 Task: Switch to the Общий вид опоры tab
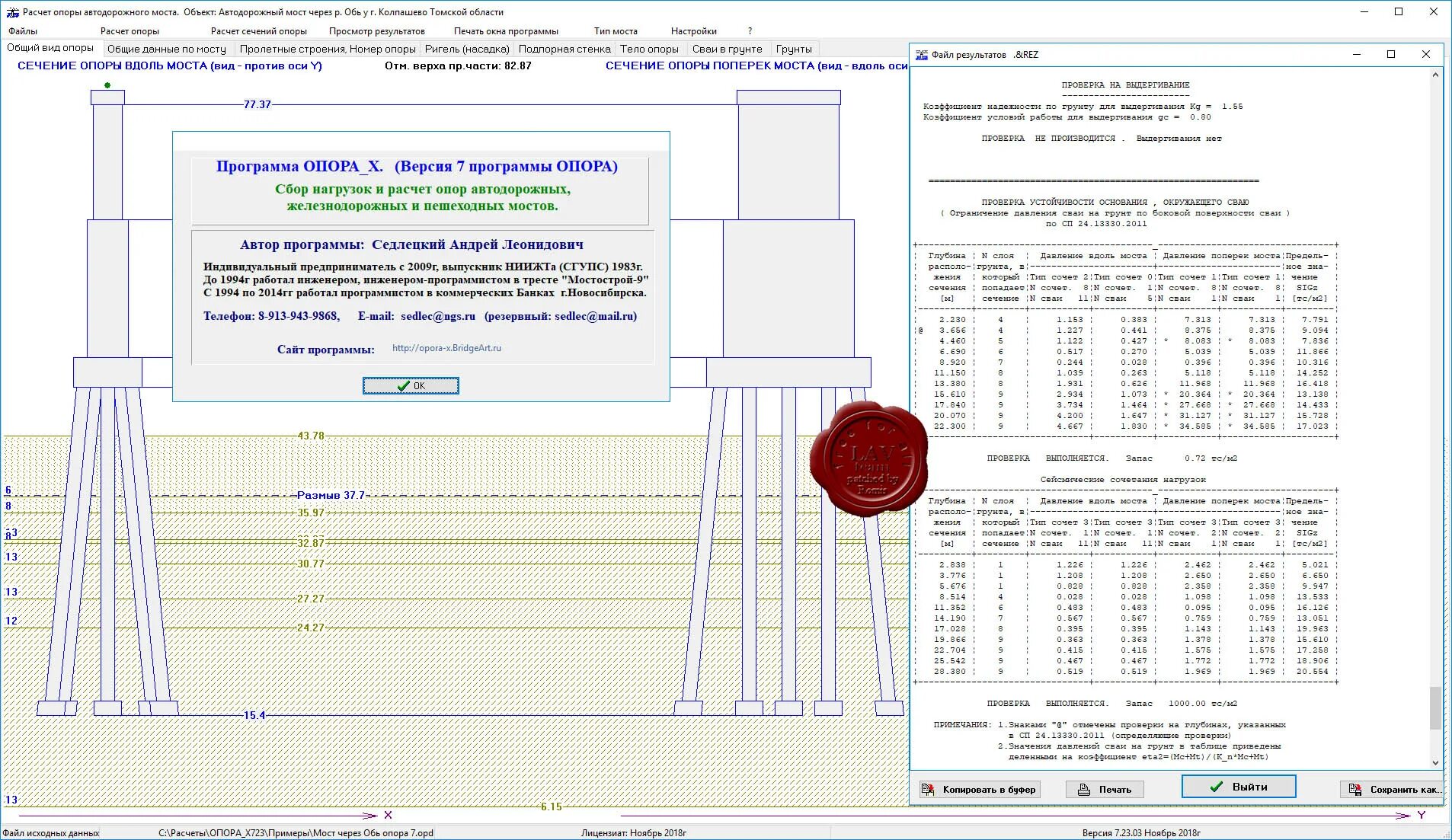(x=50, y=48)
